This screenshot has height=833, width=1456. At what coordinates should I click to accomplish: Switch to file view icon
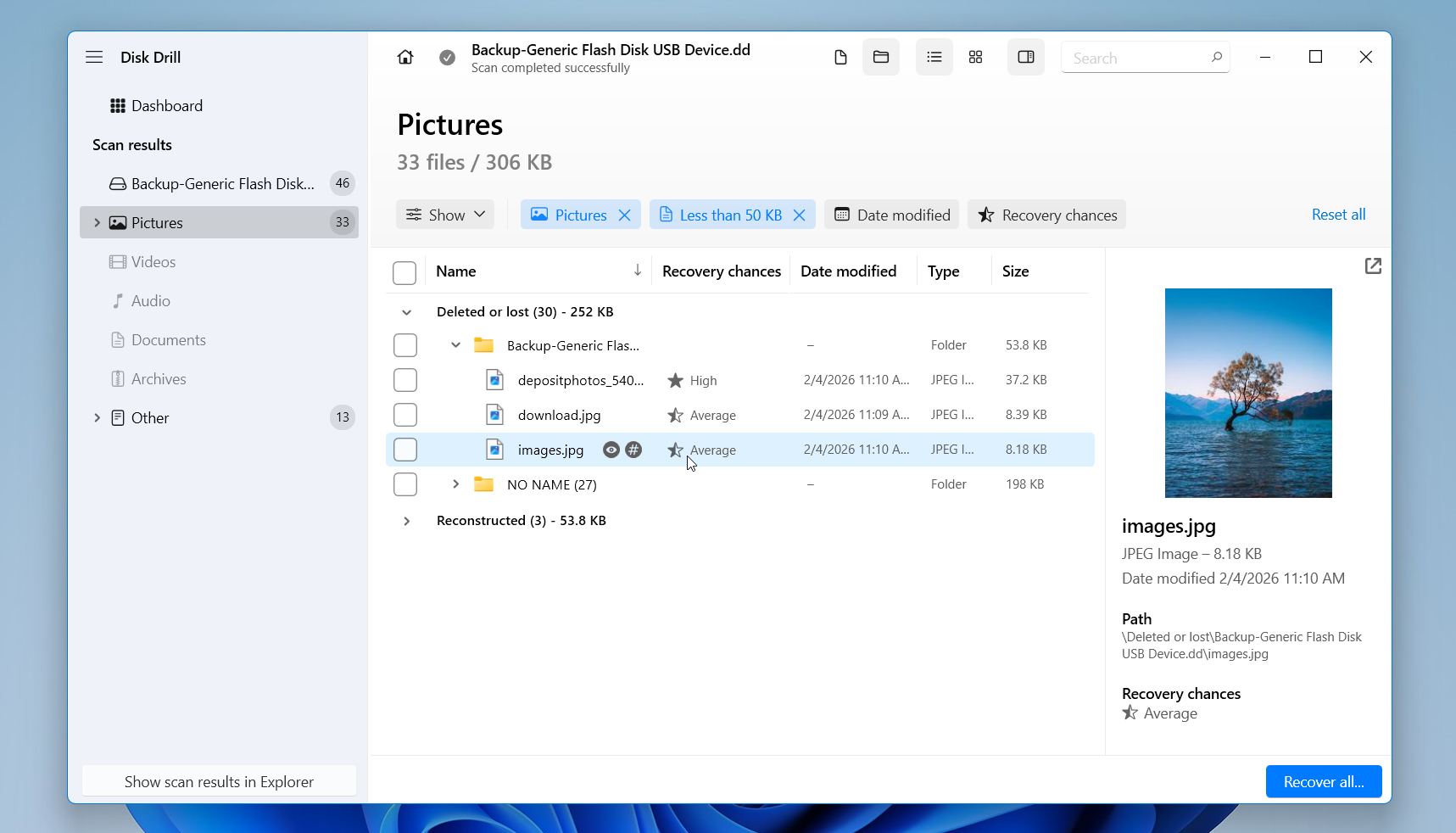[x=840, y=57]
